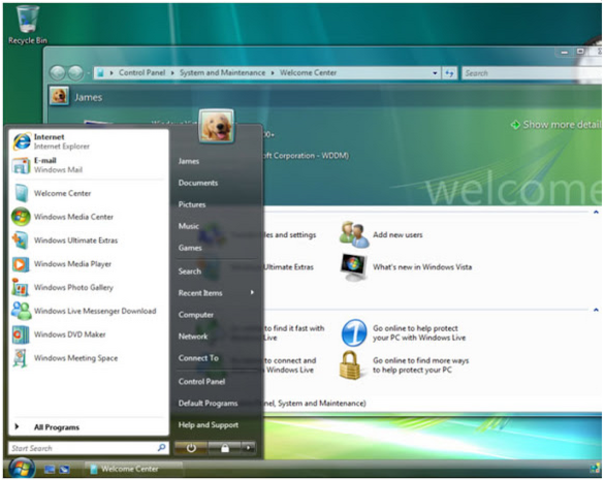The image size is (605, 480).
Task: Select Search in Start menu right pane
Action: [189, 271]
